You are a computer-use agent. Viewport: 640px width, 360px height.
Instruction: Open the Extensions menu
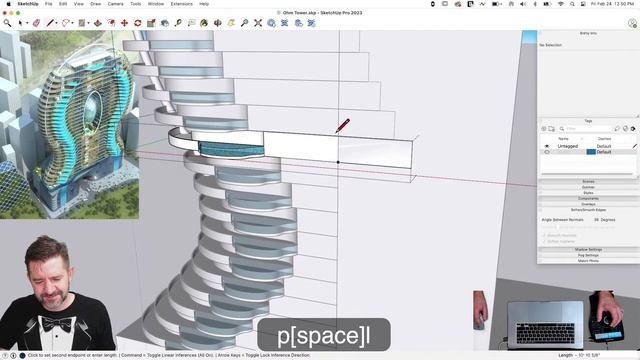[182, 4]
